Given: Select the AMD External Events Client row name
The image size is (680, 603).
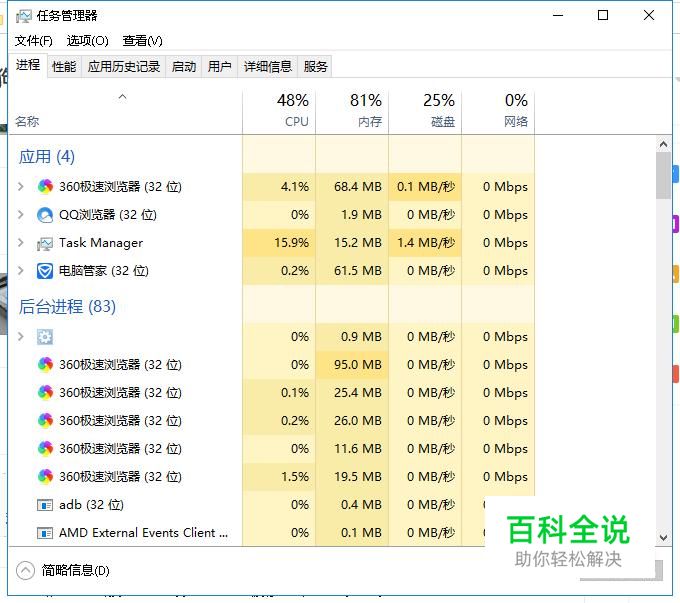Looking at the screenshot, I should coord(143,533).
